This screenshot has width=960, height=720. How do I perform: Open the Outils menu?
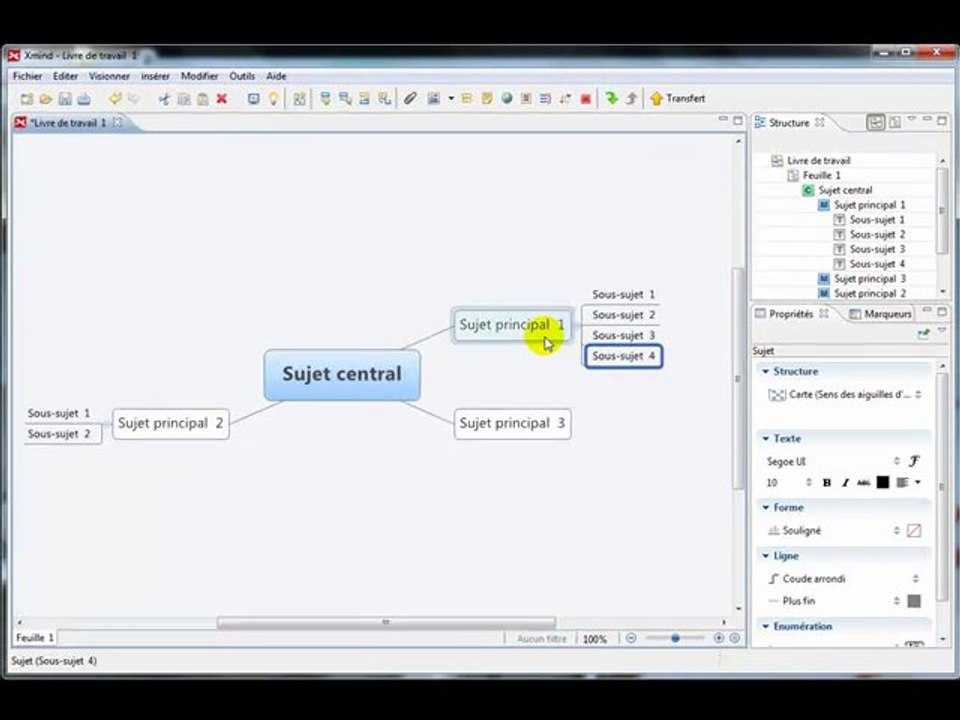[x=242, y=76]
